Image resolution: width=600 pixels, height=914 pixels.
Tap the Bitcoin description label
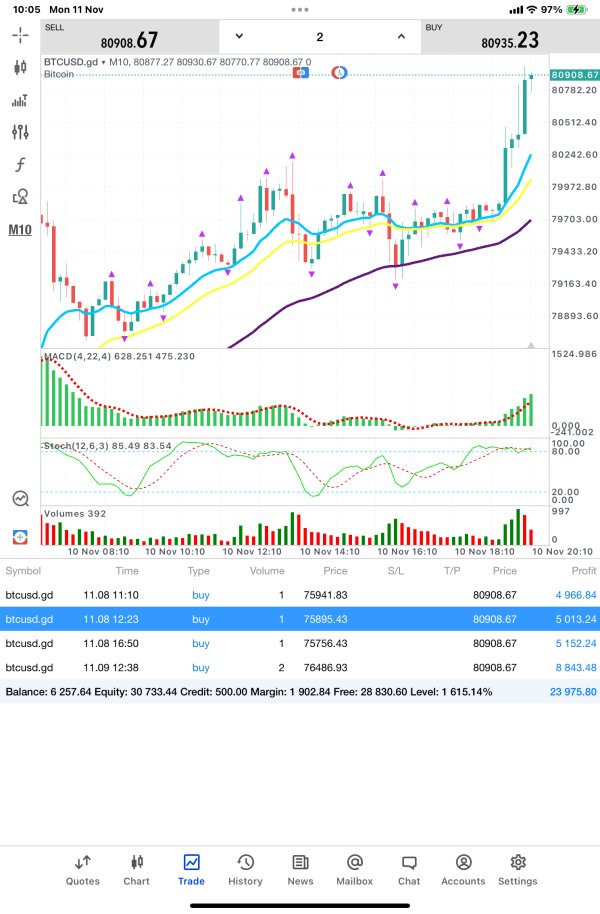pyautogui.click(x=59, y=74)
